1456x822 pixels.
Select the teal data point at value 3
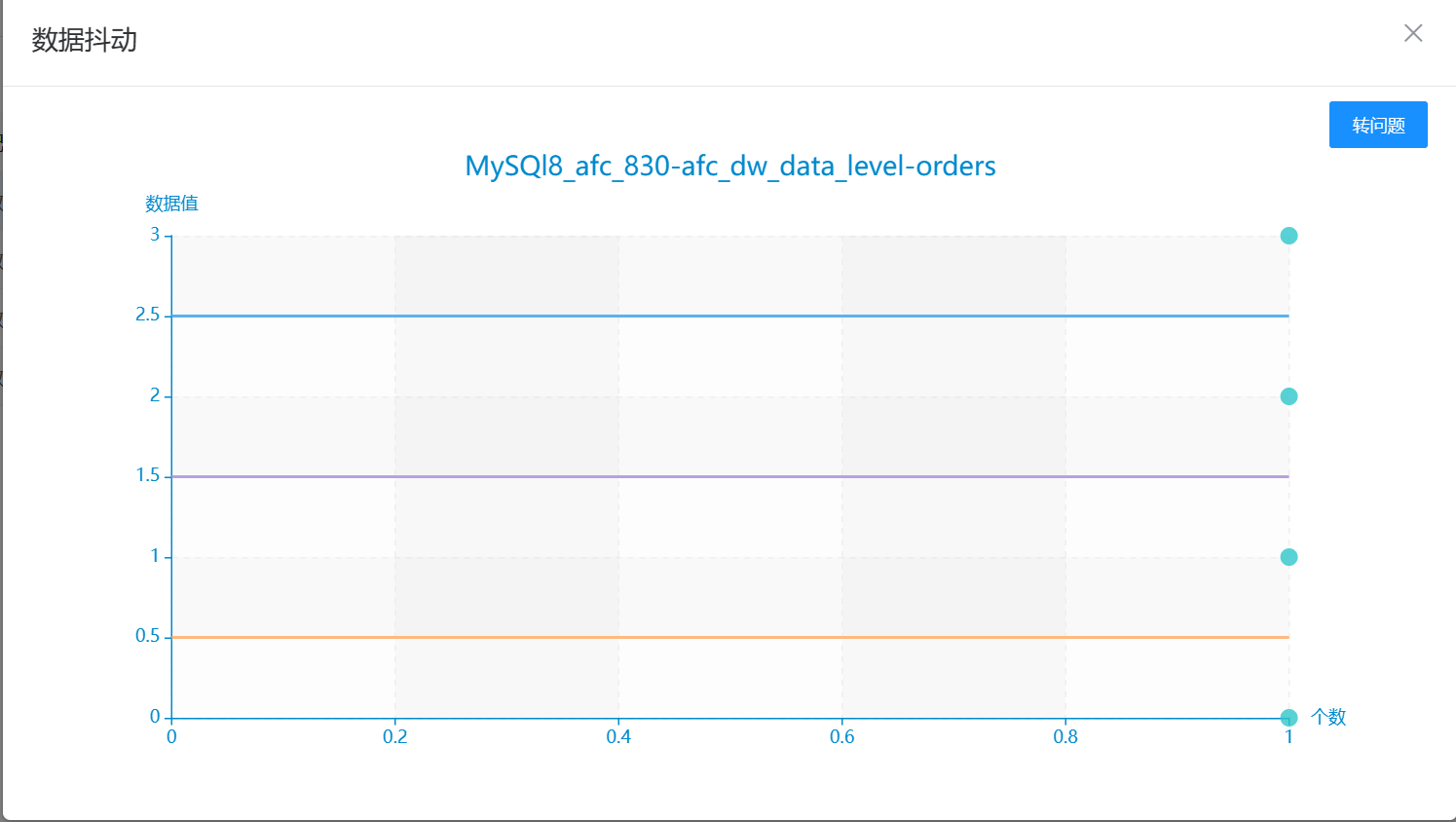pos(1288,236)
